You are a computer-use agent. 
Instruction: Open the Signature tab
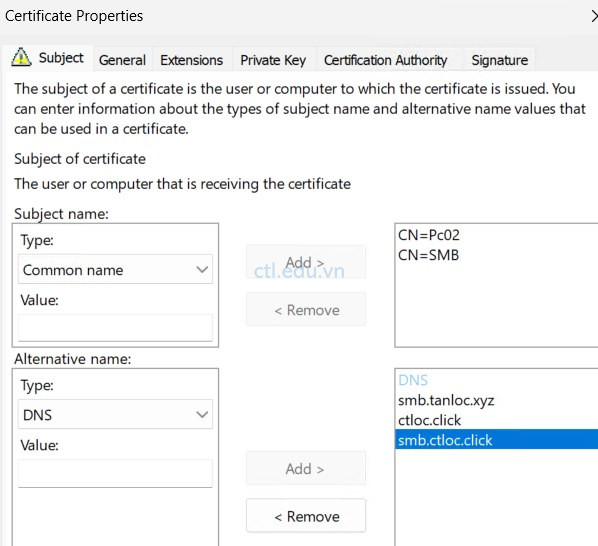pos(500,60)
